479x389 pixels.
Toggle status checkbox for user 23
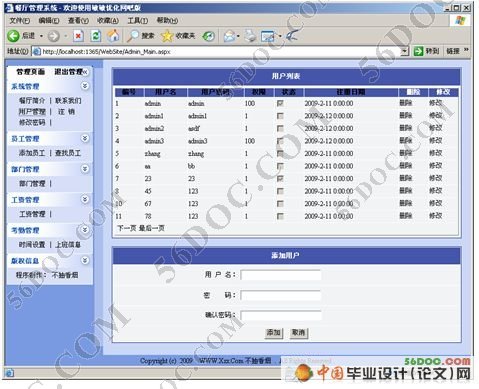tap(280, 179)
